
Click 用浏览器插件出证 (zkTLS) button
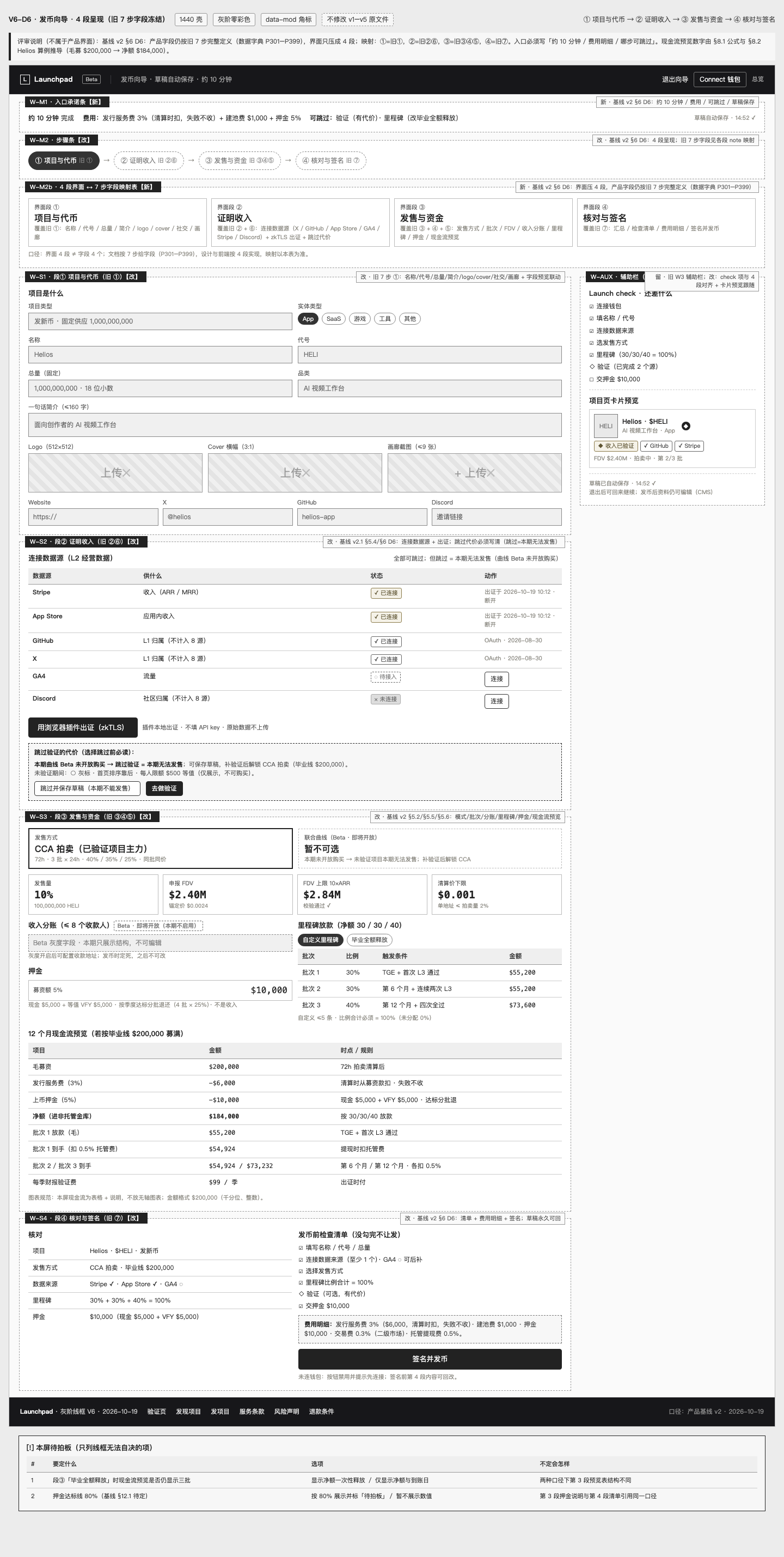coord(83,728)
